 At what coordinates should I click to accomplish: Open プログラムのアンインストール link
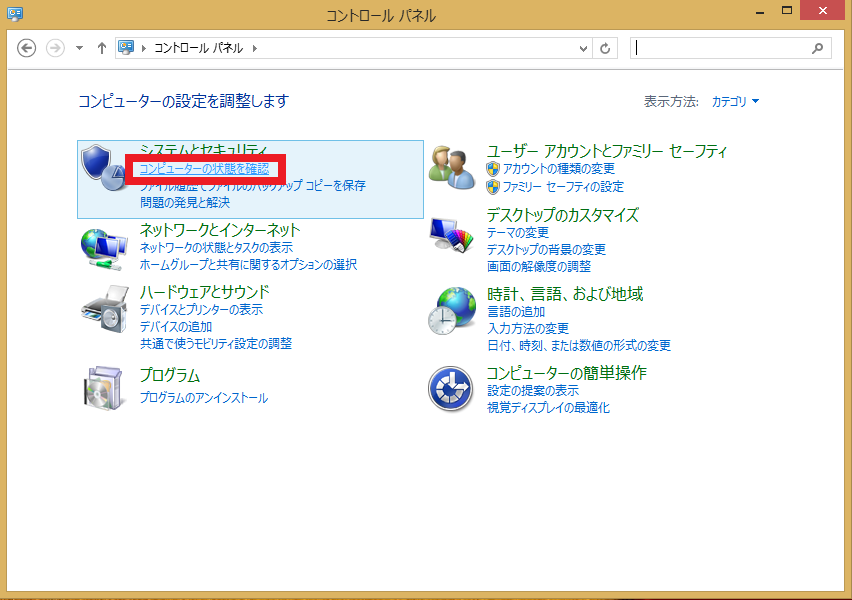tap(204, 398)
